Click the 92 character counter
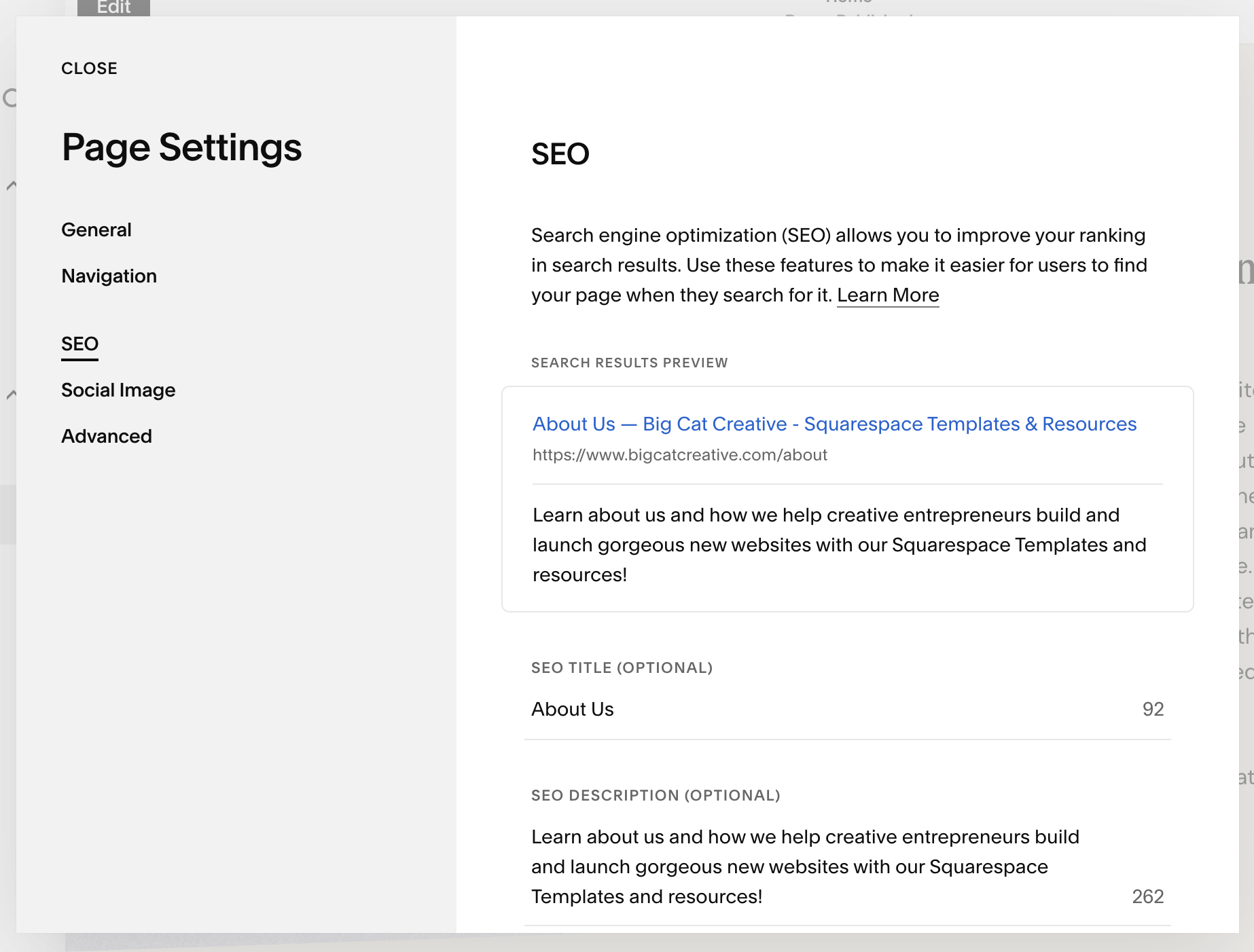 [1153, 710]
